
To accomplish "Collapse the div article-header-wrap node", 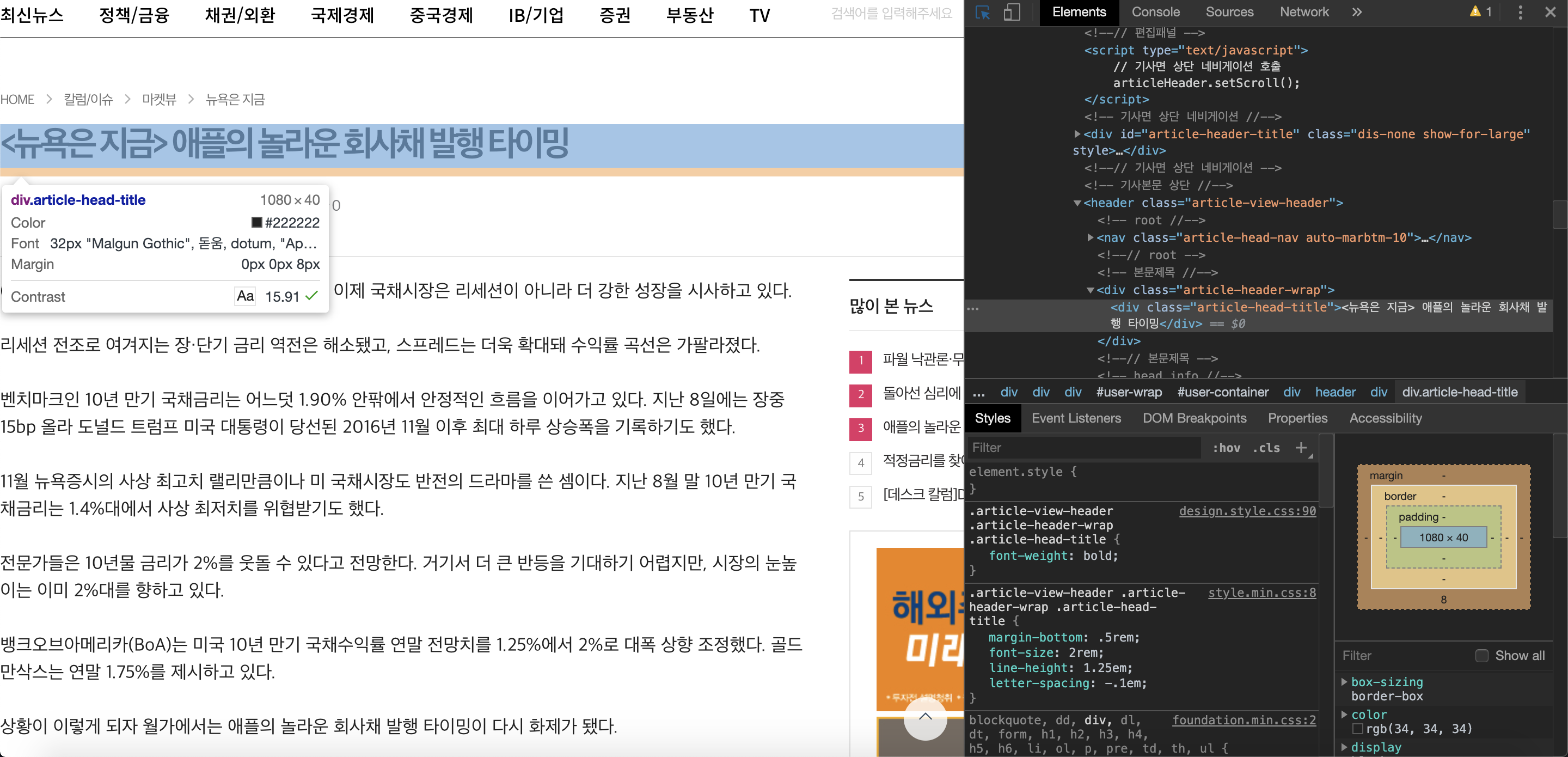I will pyautogui.click(x=1090, y=290).
